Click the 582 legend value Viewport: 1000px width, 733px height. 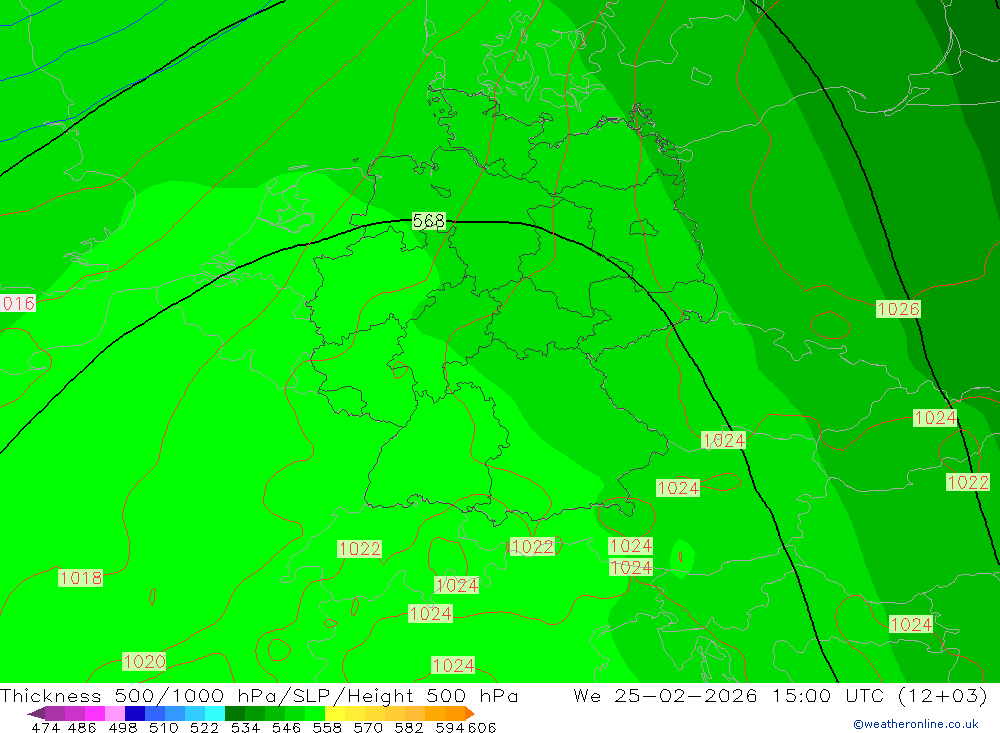click(409, 728)
